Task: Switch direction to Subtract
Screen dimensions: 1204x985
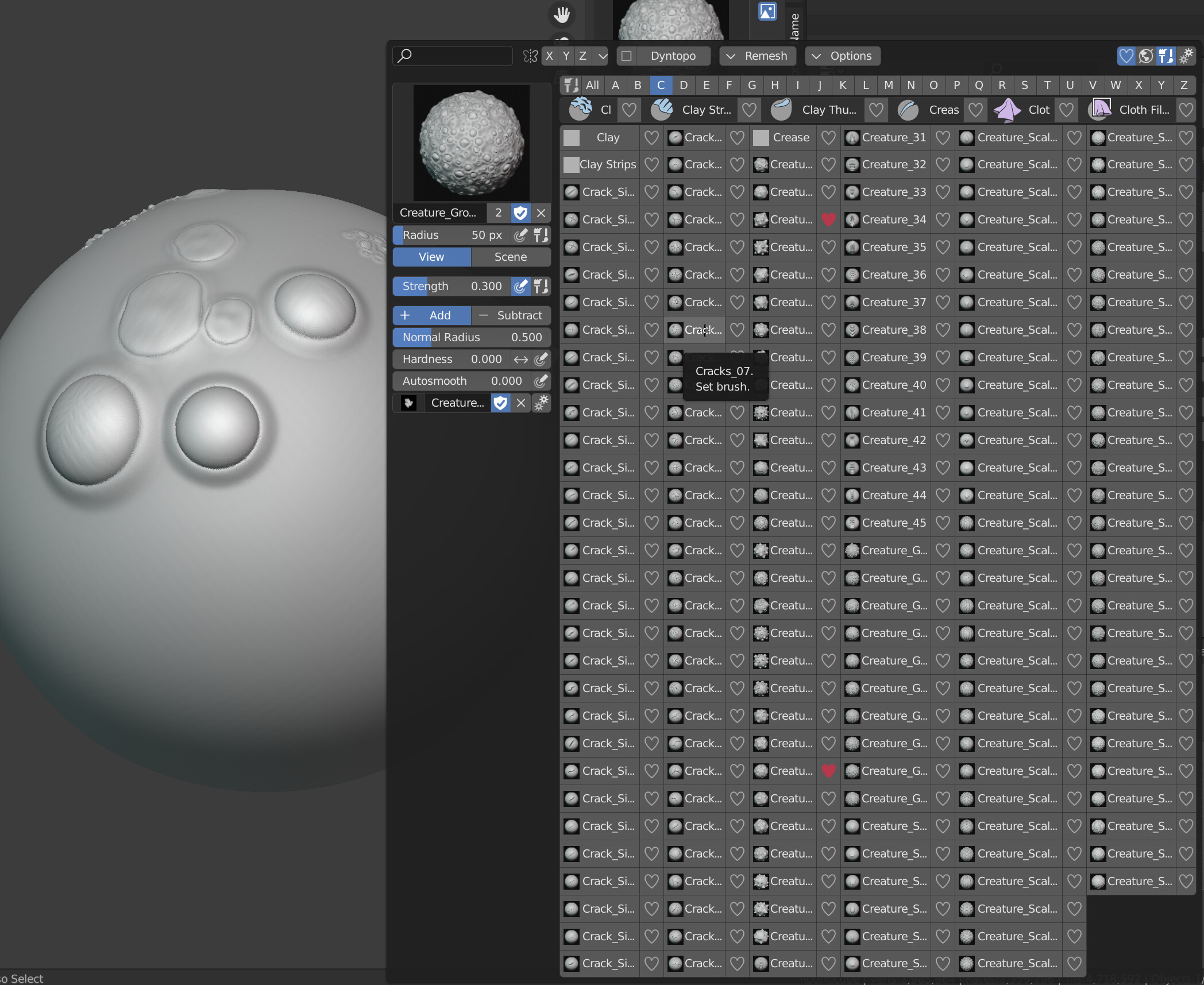Action: click(x=511, y=315)
